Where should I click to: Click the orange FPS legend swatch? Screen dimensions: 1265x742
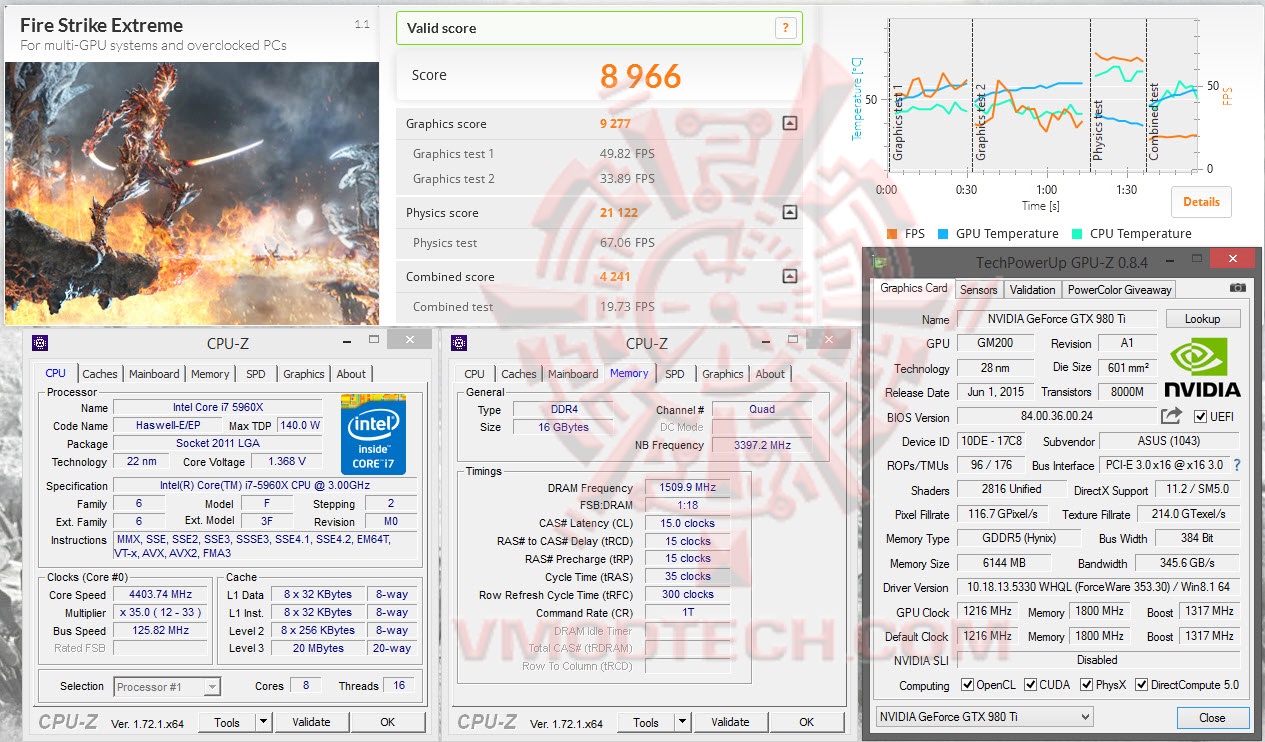click(x=892, y=234)
